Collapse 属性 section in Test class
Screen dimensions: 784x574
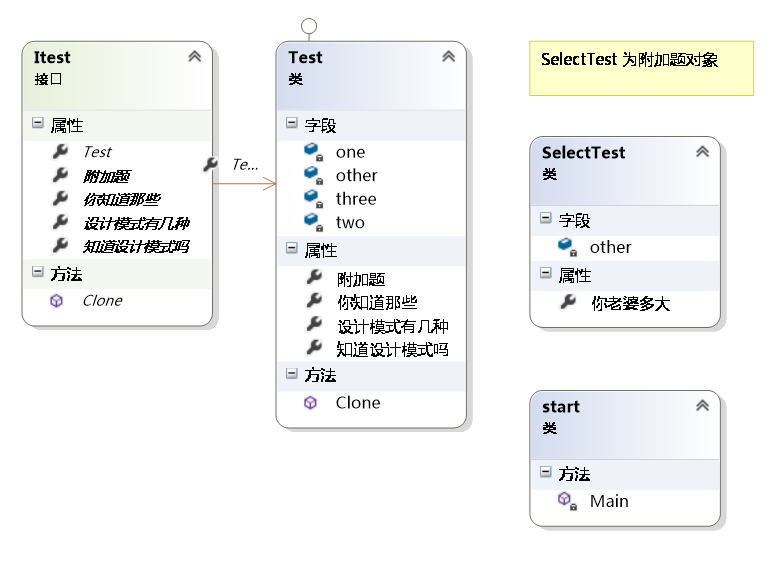pyautogui.click(x=292, y=248)
